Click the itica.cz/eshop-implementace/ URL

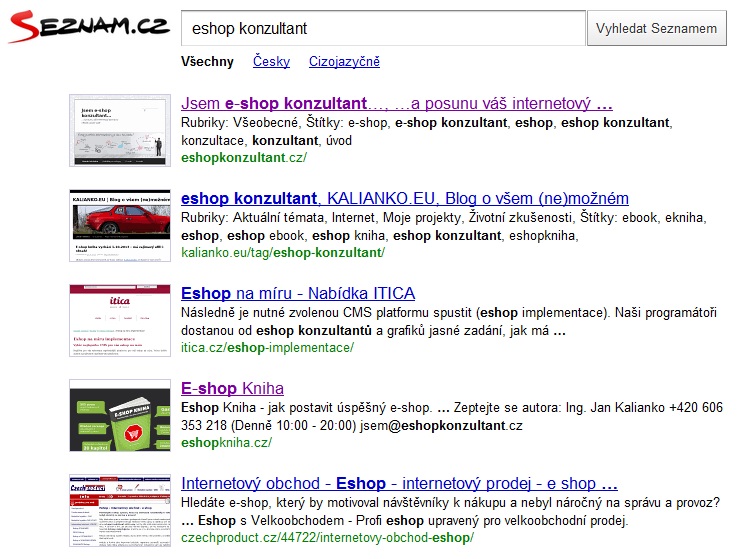267,348
